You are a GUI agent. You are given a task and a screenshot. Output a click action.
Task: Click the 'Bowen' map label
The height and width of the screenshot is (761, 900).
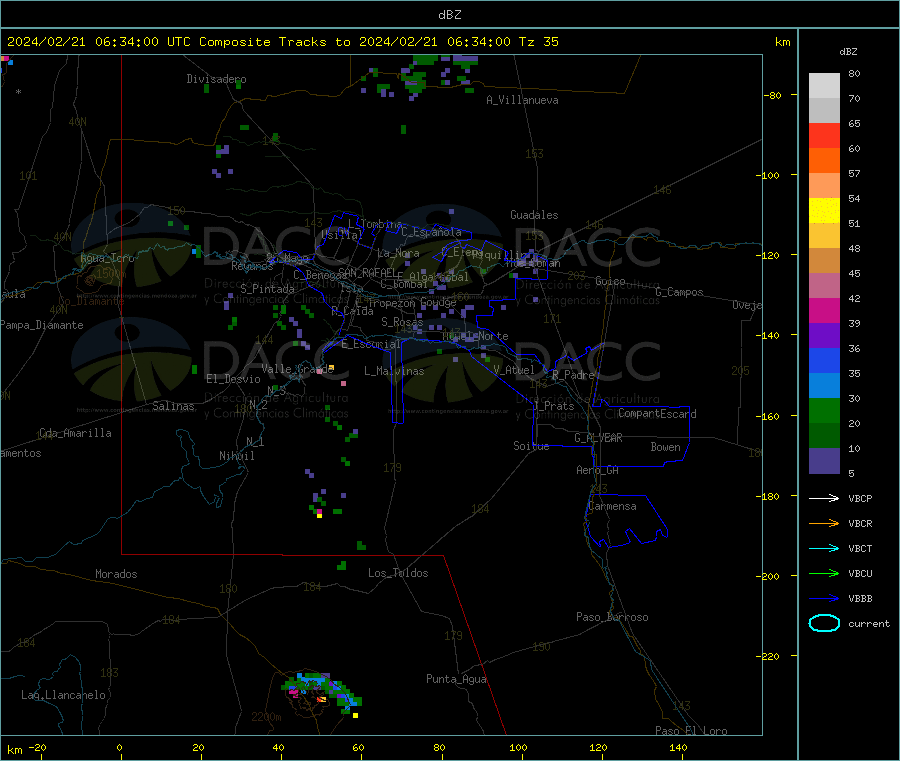point(665,447)
